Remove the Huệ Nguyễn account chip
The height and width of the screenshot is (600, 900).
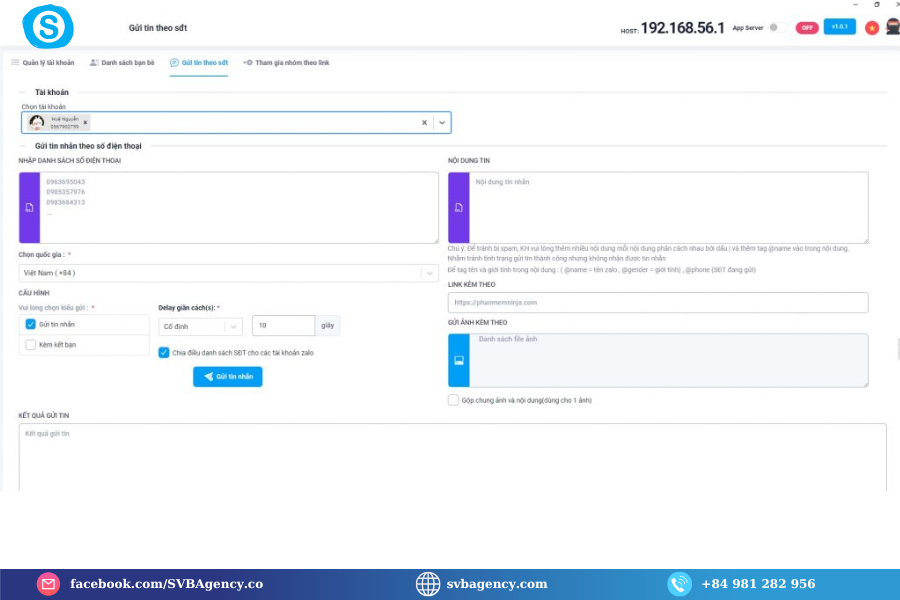(x=85, y=122)
